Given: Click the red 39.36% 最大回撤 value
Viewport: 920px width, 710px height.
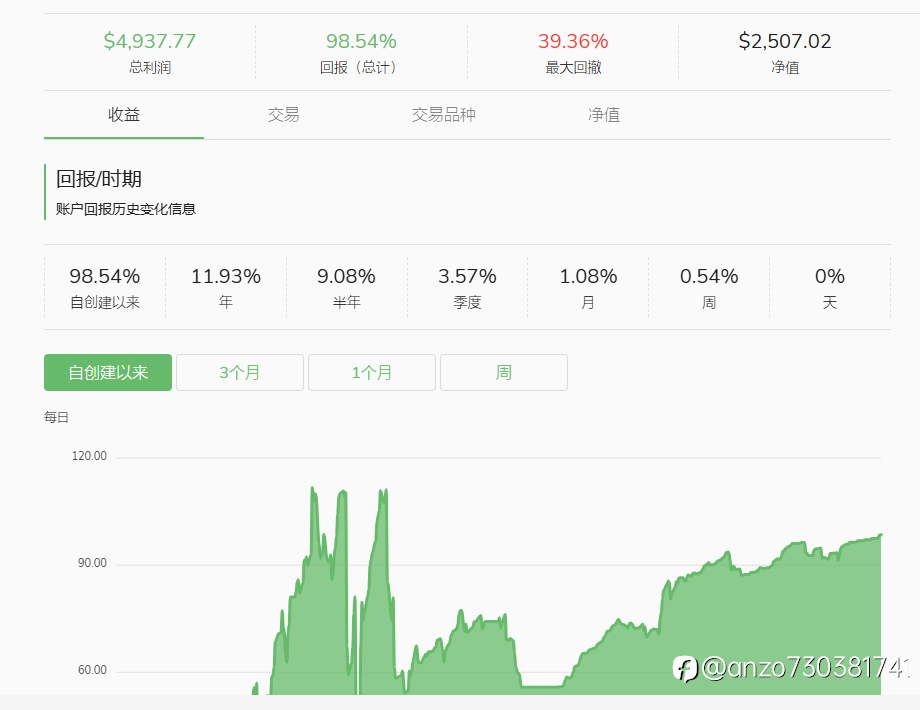Looking at the screenshot, I should pyautogui.click(x=573, y=42).
